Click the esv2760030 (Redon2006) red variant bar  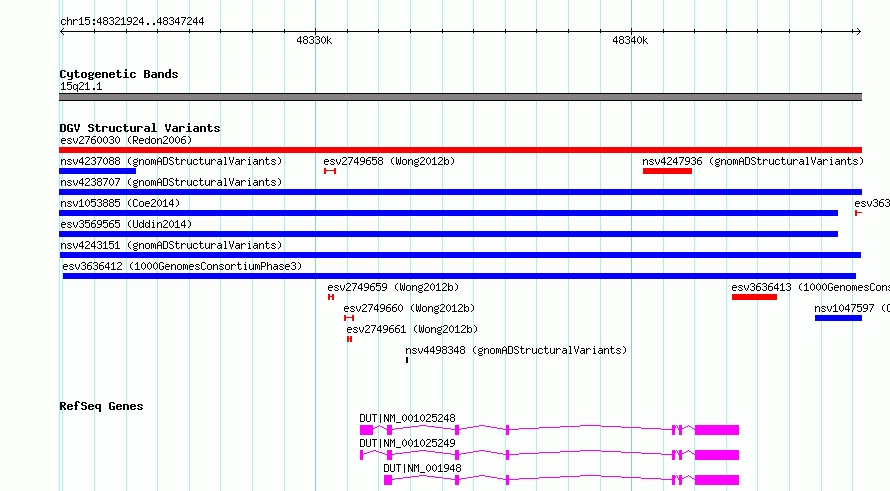460,150
